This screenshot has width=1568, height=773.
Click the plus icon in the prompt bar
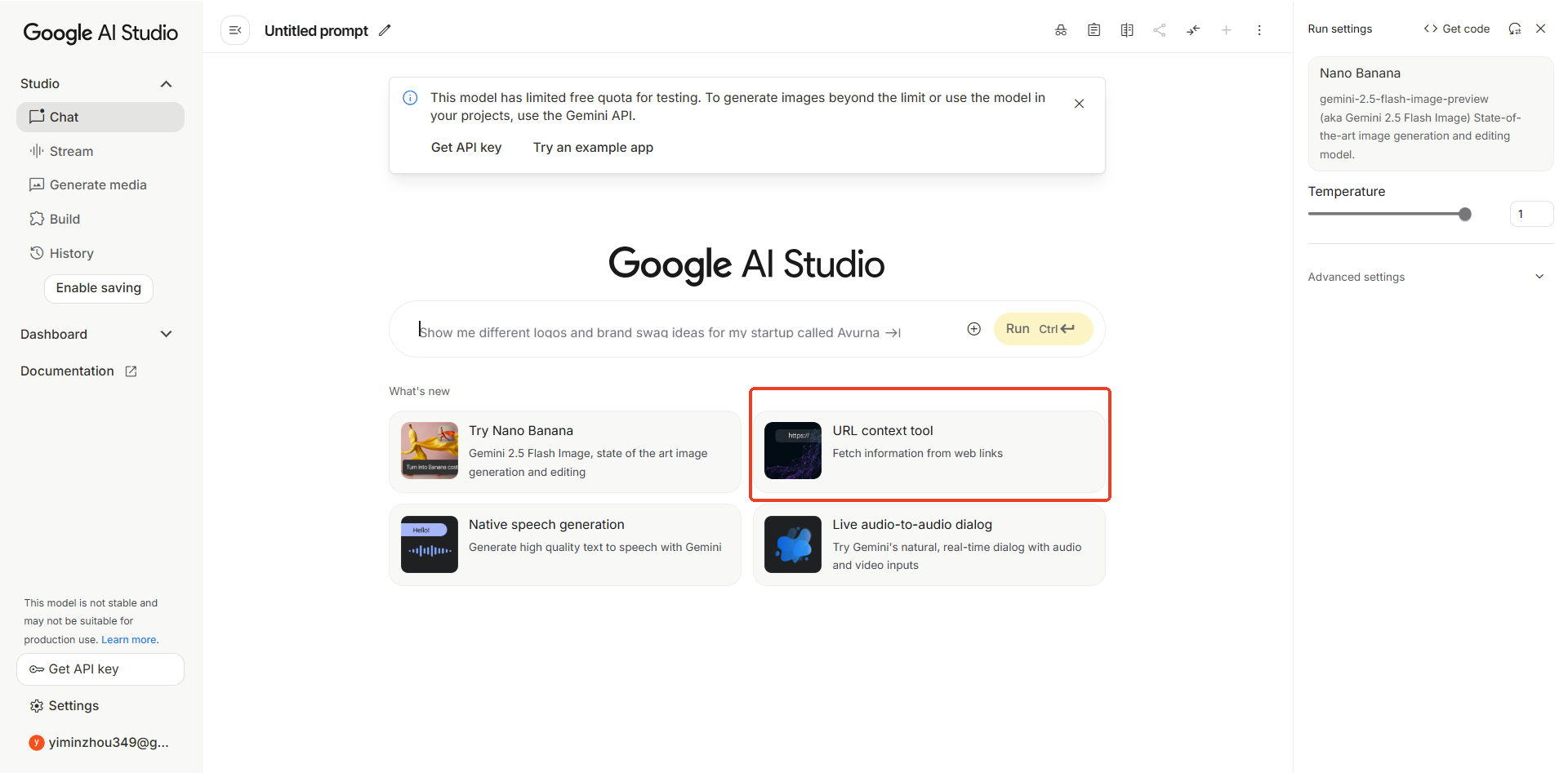973,328
